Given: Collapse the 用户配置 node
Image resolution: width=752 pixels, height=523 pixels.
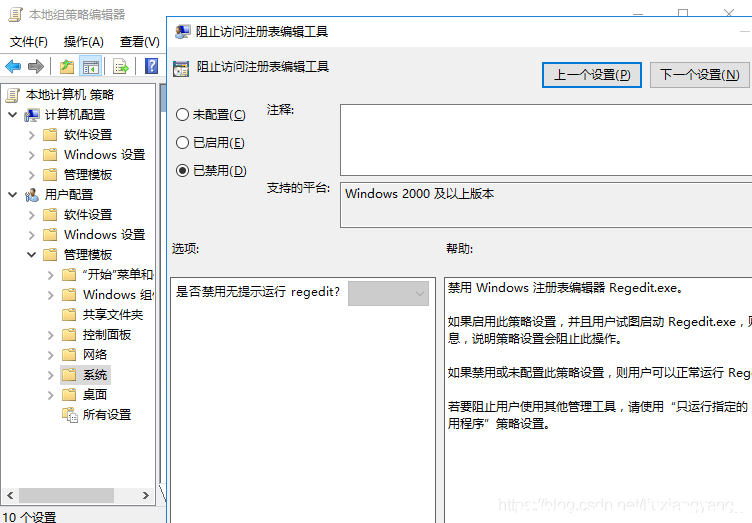Looking at the screenshot, I should pos(13,195).
